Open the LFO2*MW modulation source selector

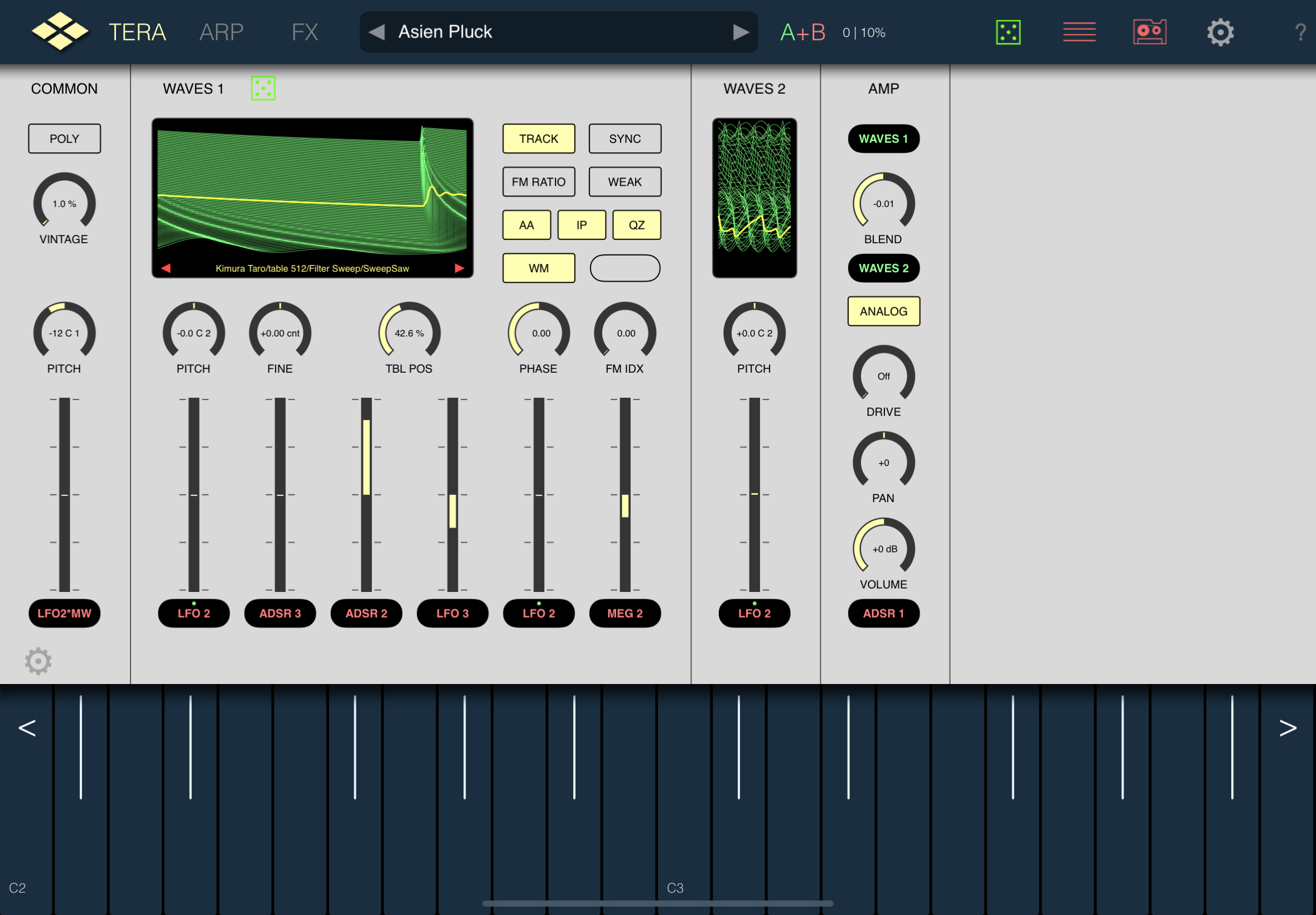tap(64, 613)
